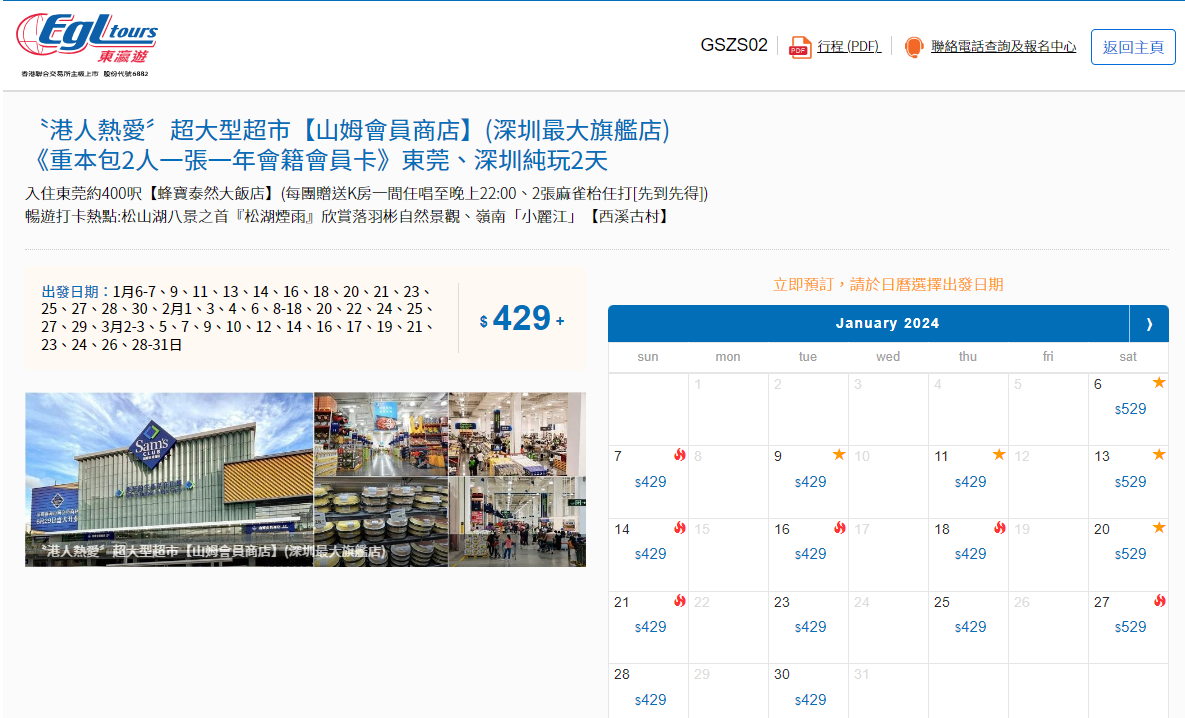Click the flame icon on January 14
This screenshot has width=1185, height=718.
click(680, 527)
